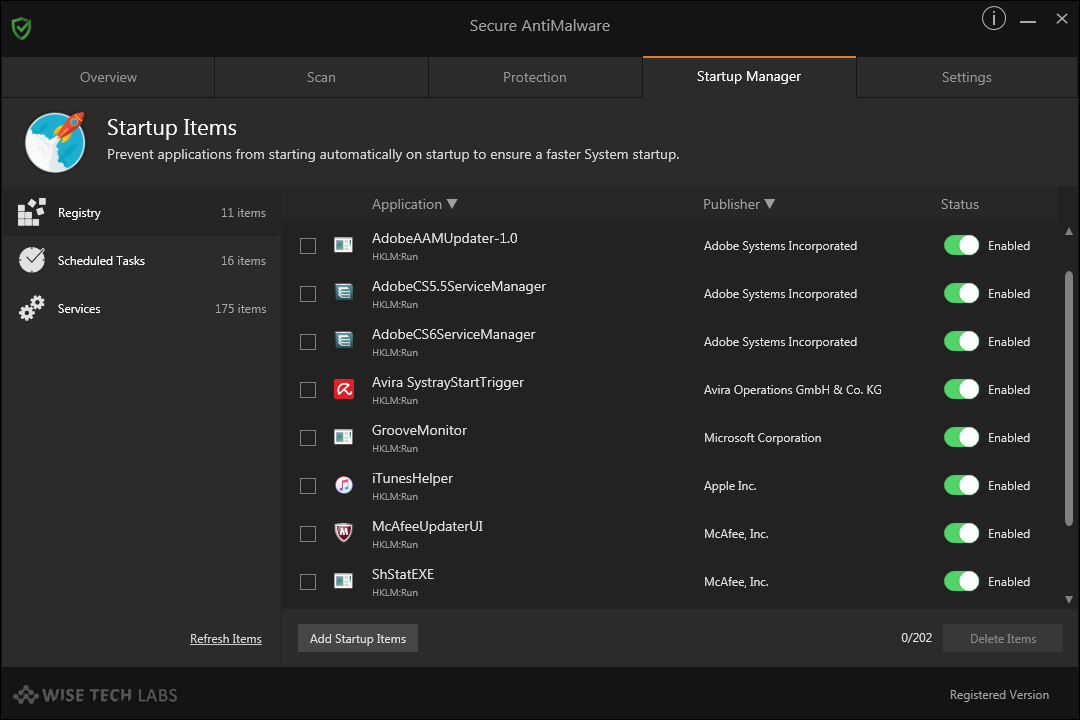This screenshot has height=720, width=1080.
Task: Select the Startup Manager tab
Action: (x=749, y=76)
